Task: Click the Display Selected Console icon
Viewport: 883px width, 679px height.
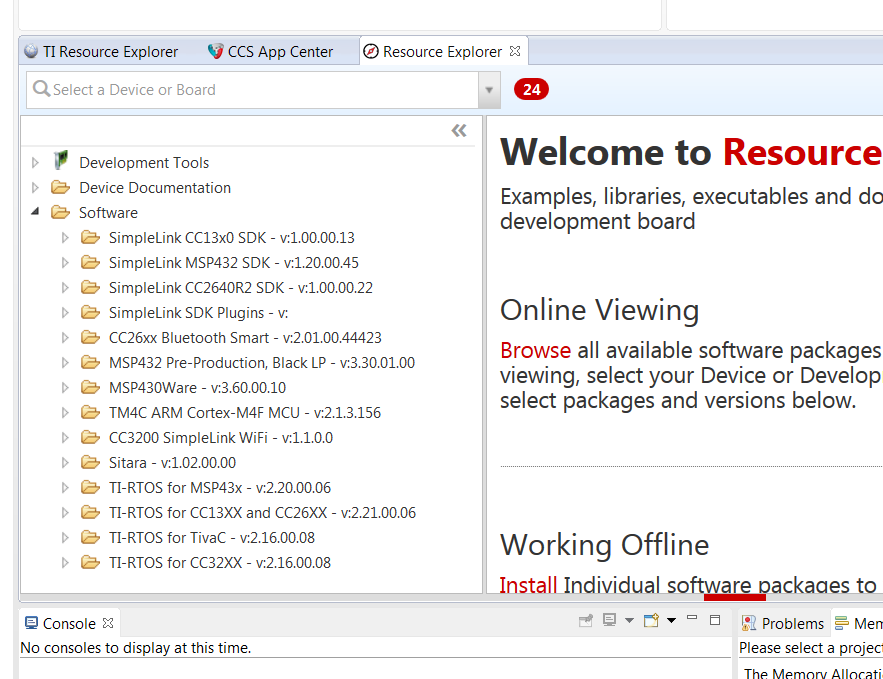Action: click(x=609, y=620)
